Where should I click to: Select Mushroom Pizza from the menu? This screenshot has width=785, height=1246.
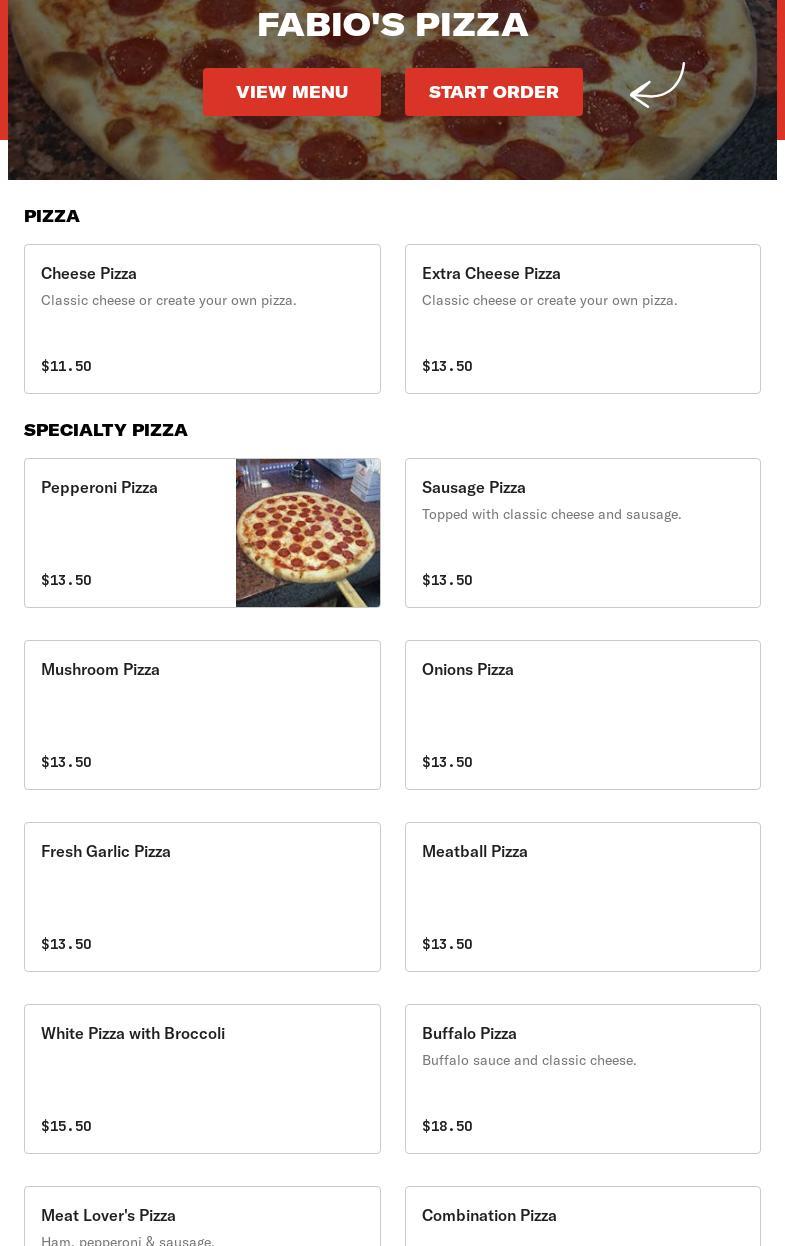coord(202,714)
